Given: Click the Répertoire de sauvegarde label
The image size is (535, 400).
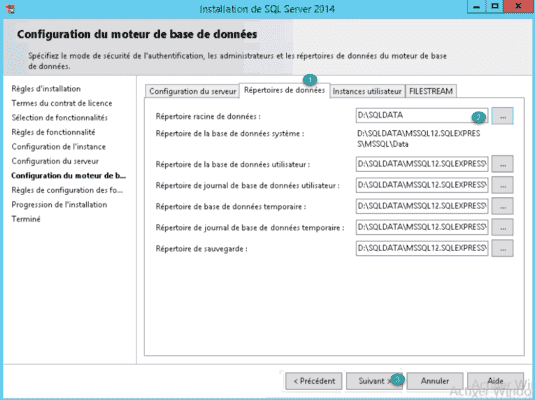Looking at the screenshot, I should tap(201, 249).
